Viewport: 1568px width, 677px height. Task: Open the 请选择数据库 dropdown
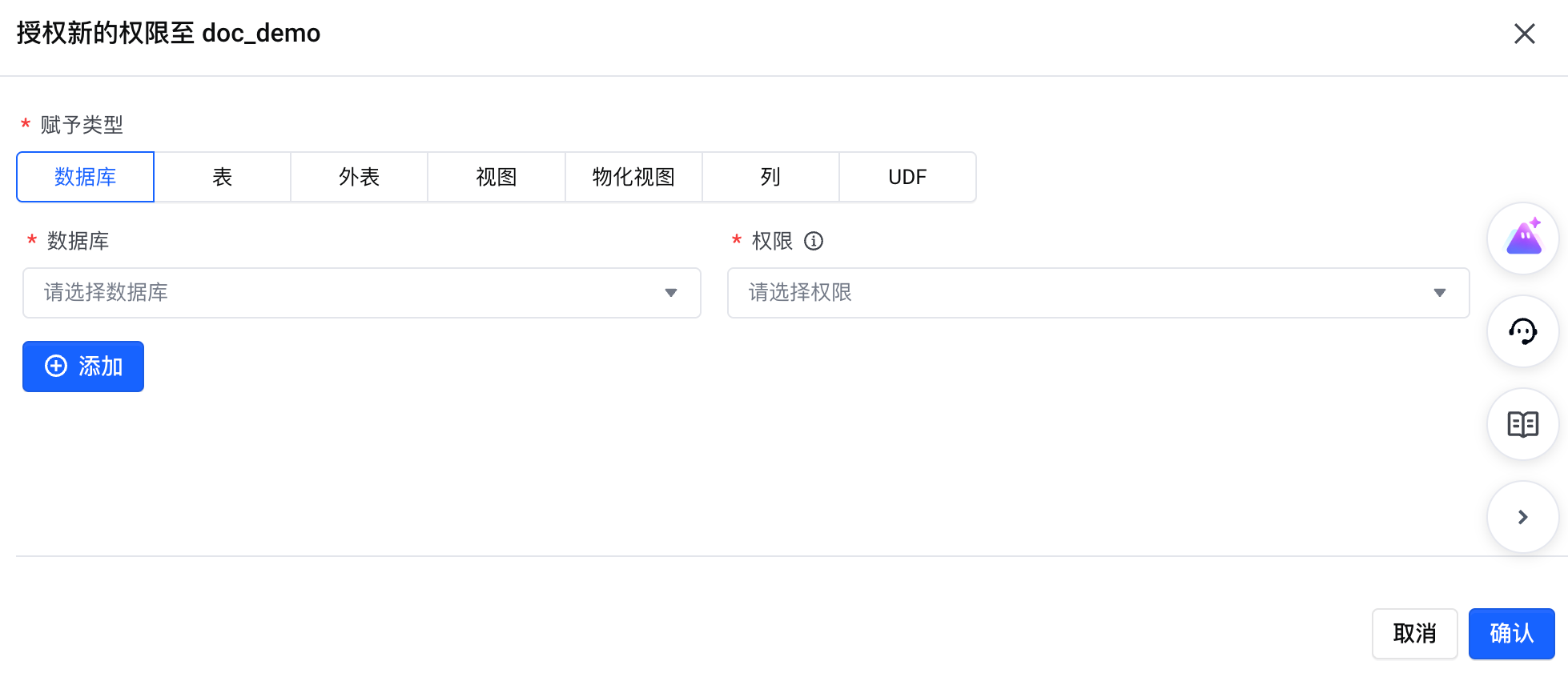[x=362, y=293]
